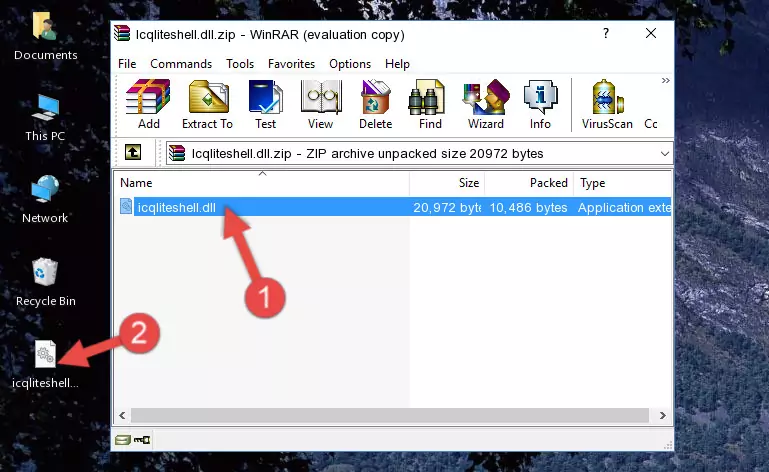Click the horizontal scrollbar thumb
The width and height of the screenshot is (769, 472).
390,416
